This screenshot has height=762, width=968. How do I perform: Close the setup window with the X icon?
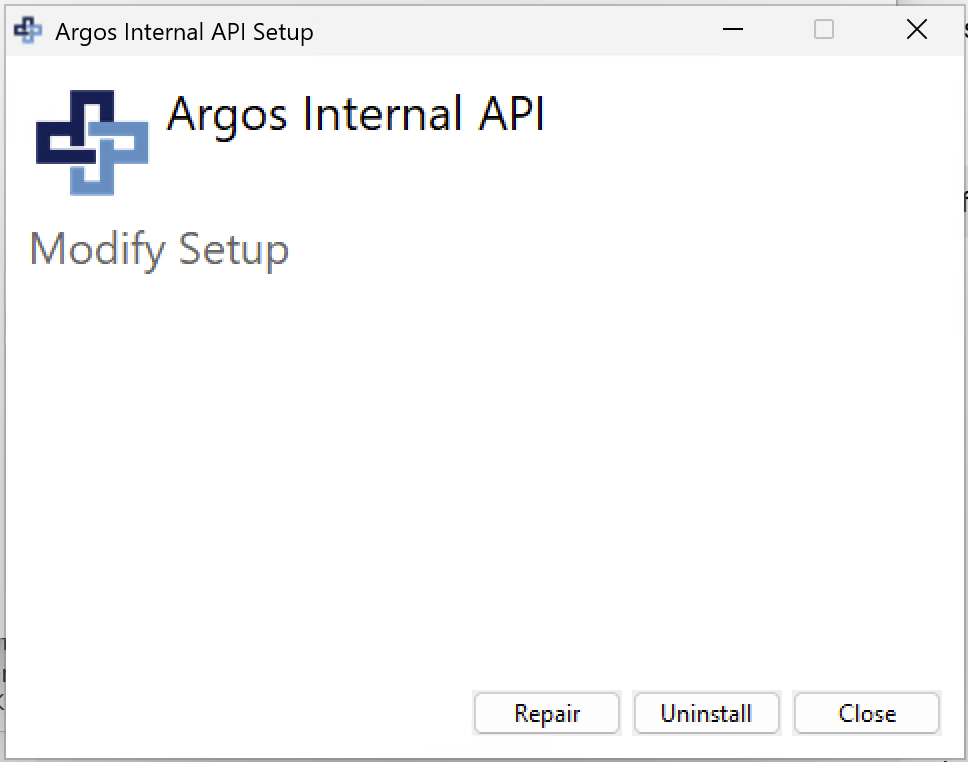pos(916,29)
